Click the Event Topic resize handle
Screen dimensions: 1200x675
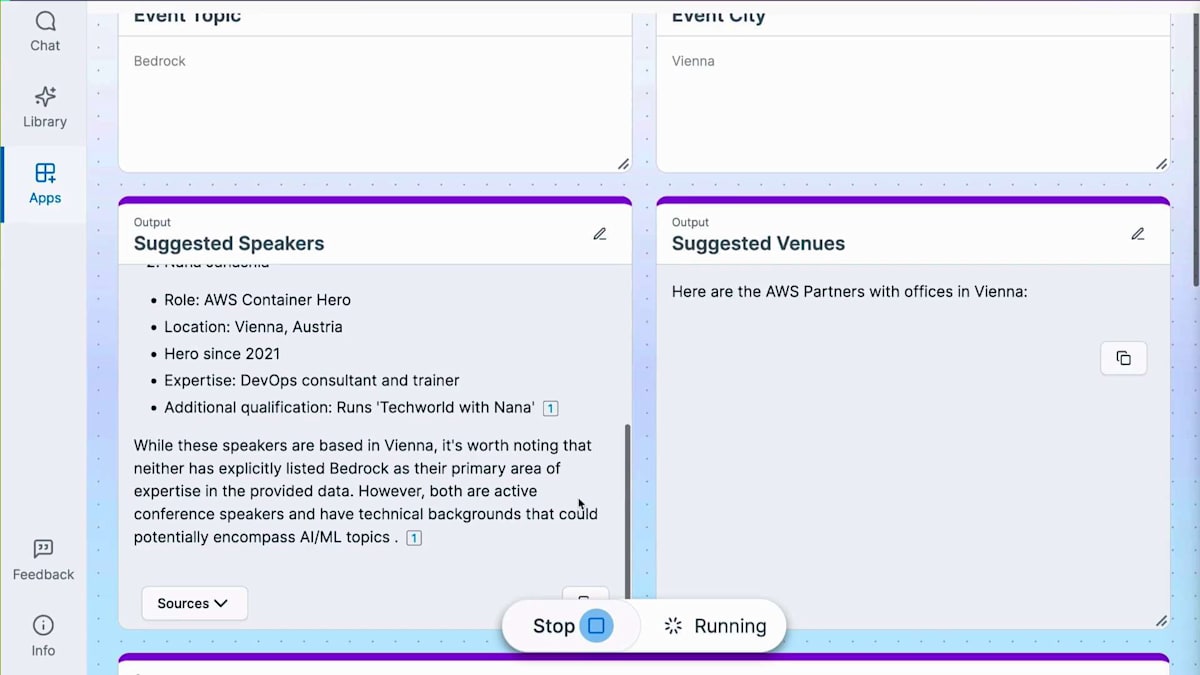[623, 164]
